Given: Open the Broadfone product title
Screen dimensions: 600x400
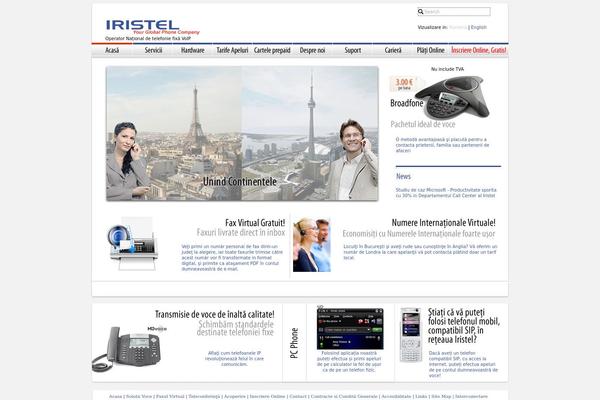Looking at the screenshot, I should click(407, 103).
